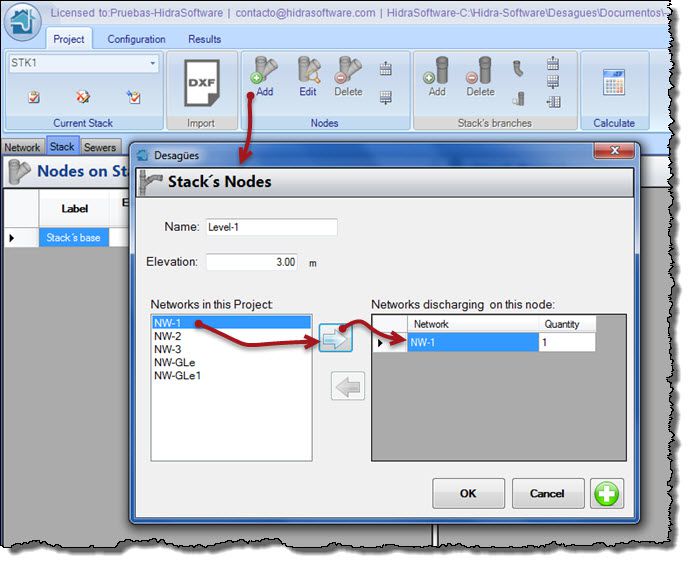The height and width of the screenshot is (563, 690).
Task: Switch to the Configuration ribbon tab
Action: [136, 39]
